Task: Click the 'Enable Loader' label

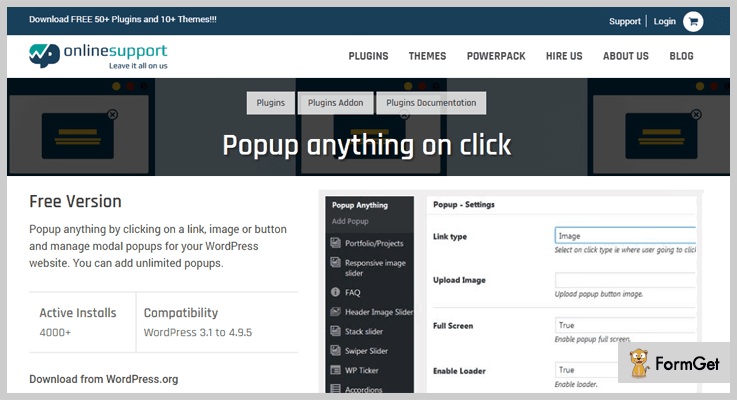Action: 459,371
